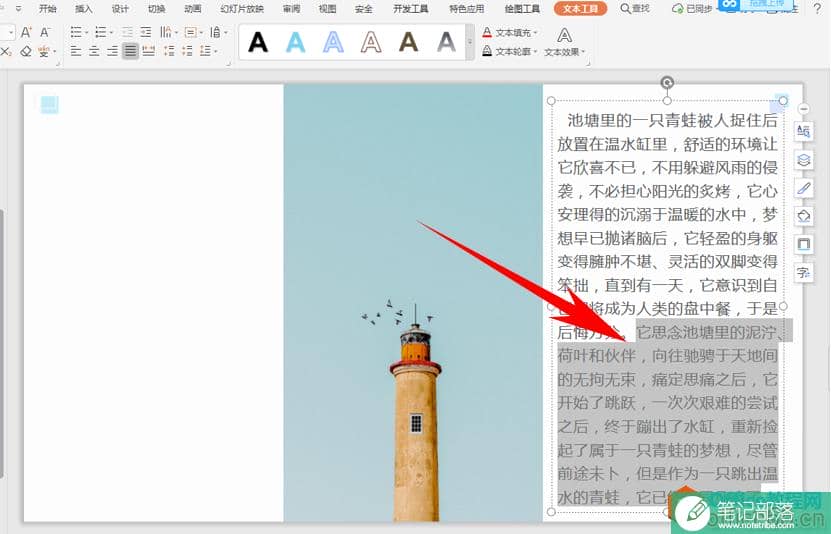Open the 已同步 cloud sync status
The height and width of the screenshot is (534, 831).
692,9
